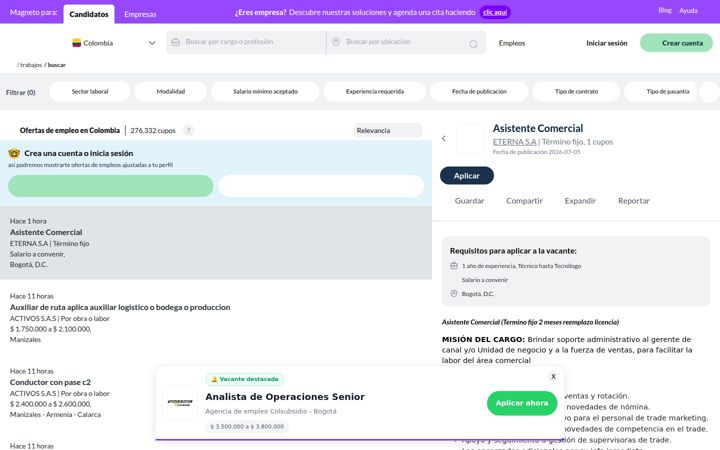The image size is (720, 450).
Task: Click the Aplicar button
Action: pos(467,175)
